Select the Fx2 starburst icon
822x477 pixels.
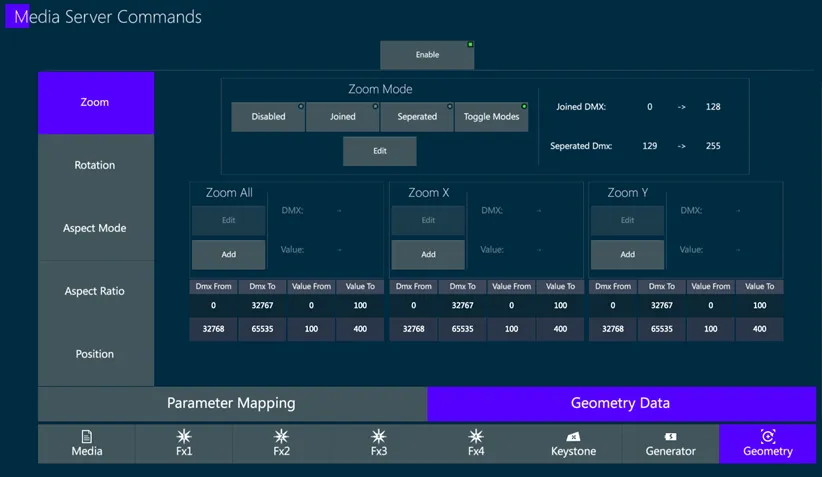point(282,436)
